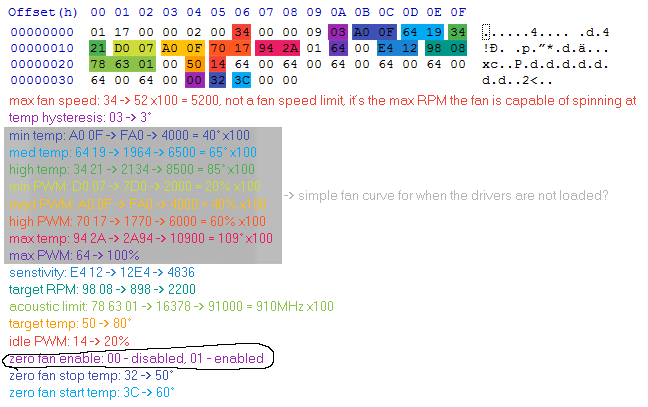Select the blue-highlighted E4 byte
648x407 pixels.
point(386,48)
